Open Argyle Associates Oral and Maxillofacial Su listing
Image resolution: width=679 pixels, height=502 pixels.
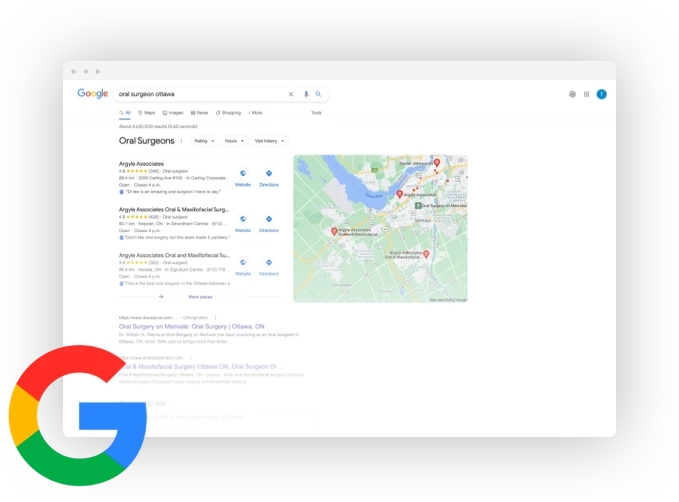tap(174, 255)
